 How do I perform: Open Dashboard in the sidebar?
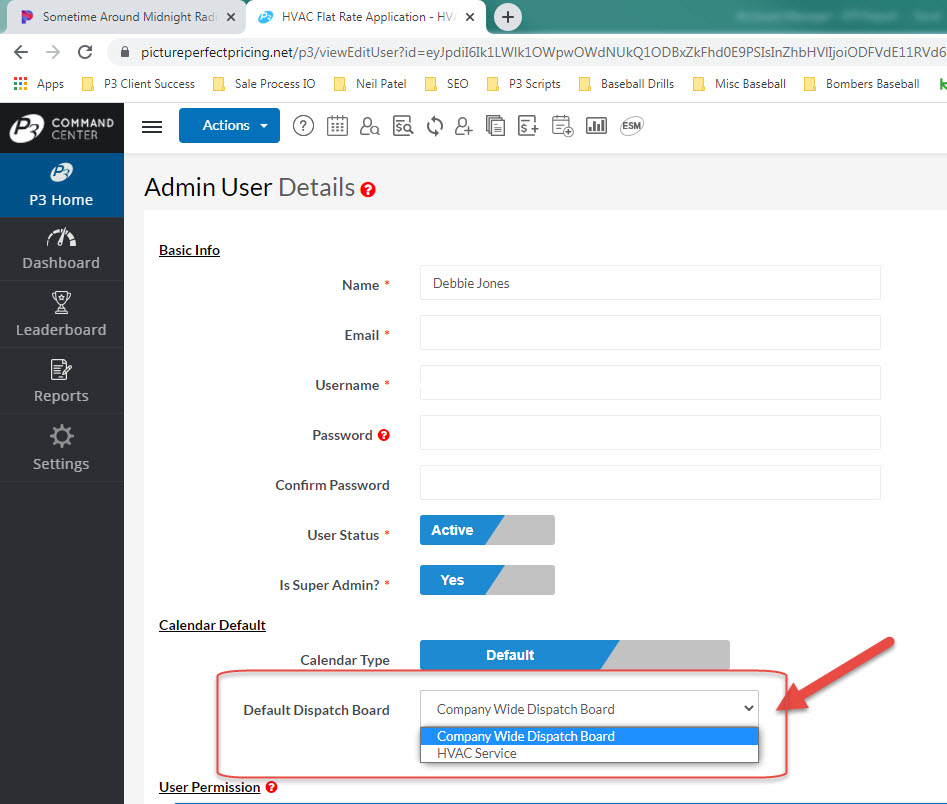click(61, 249)
